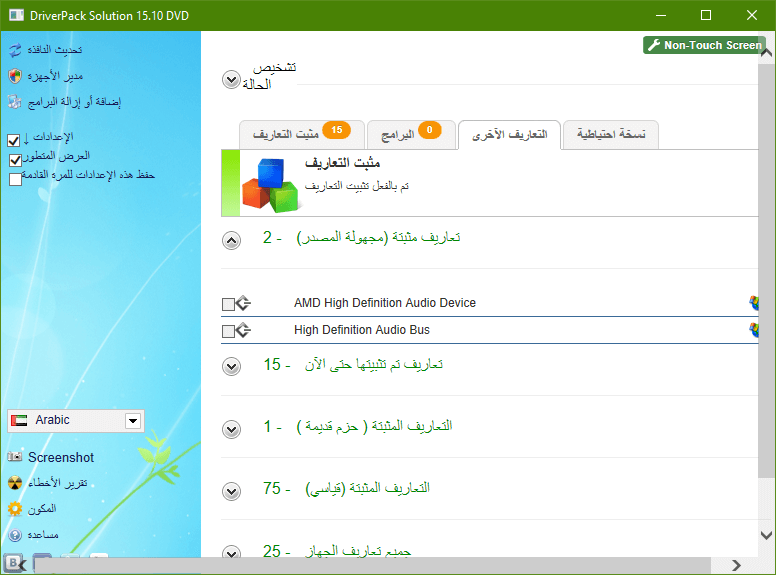Click the vertical scrollbar thumb
This screenshot has height=575, width=776.
(765, 270)
